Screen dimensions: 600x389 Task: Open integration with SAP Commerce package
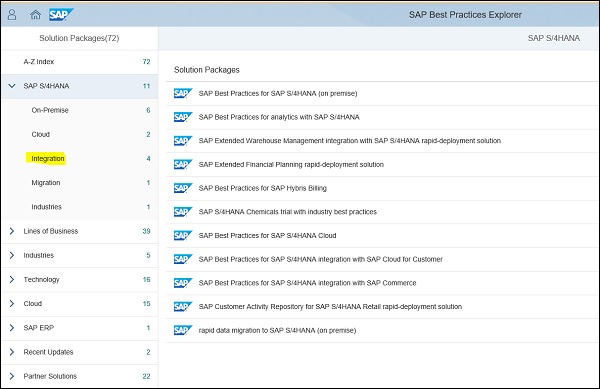pyautogui.click(x=307, y=283)
